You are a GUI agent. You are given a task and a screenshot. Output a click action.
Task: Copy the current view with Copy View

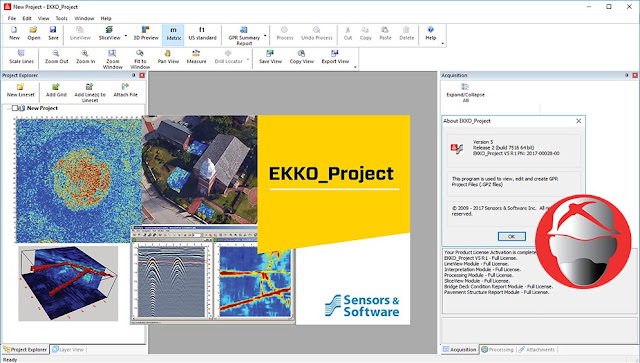[302, 57]
